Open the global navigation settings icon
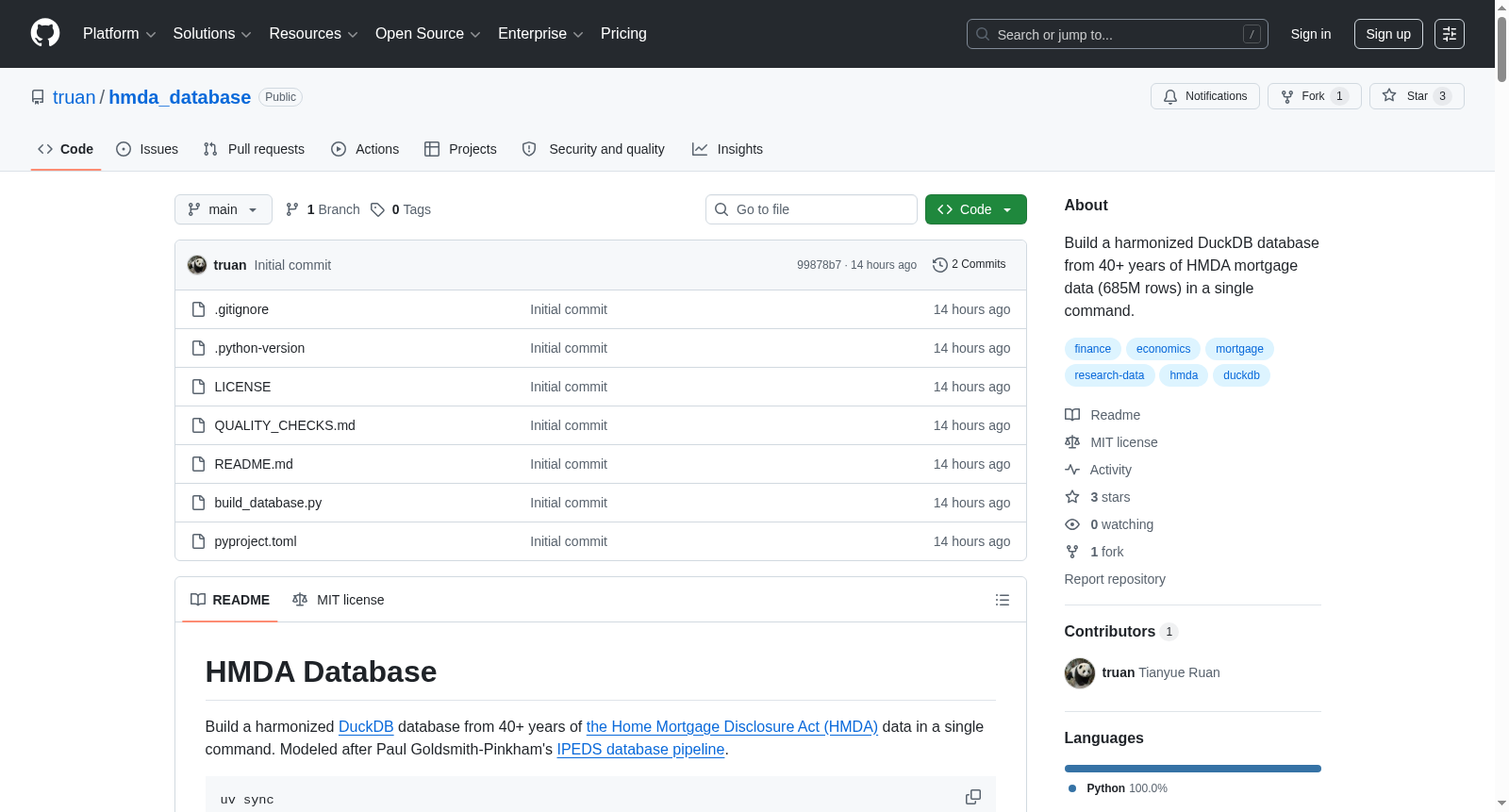 (x=1450, y=34)
